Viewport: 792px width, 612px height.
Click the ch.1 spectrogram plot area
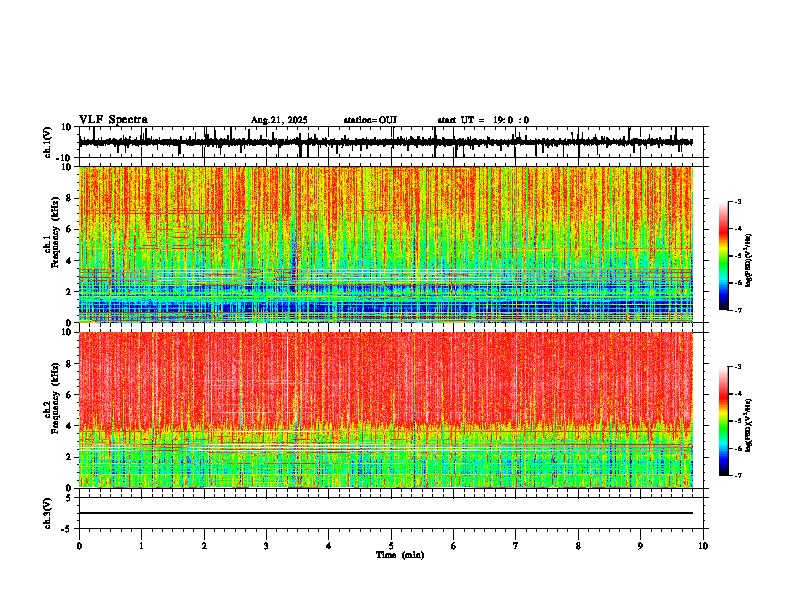(x=386, y=244)
